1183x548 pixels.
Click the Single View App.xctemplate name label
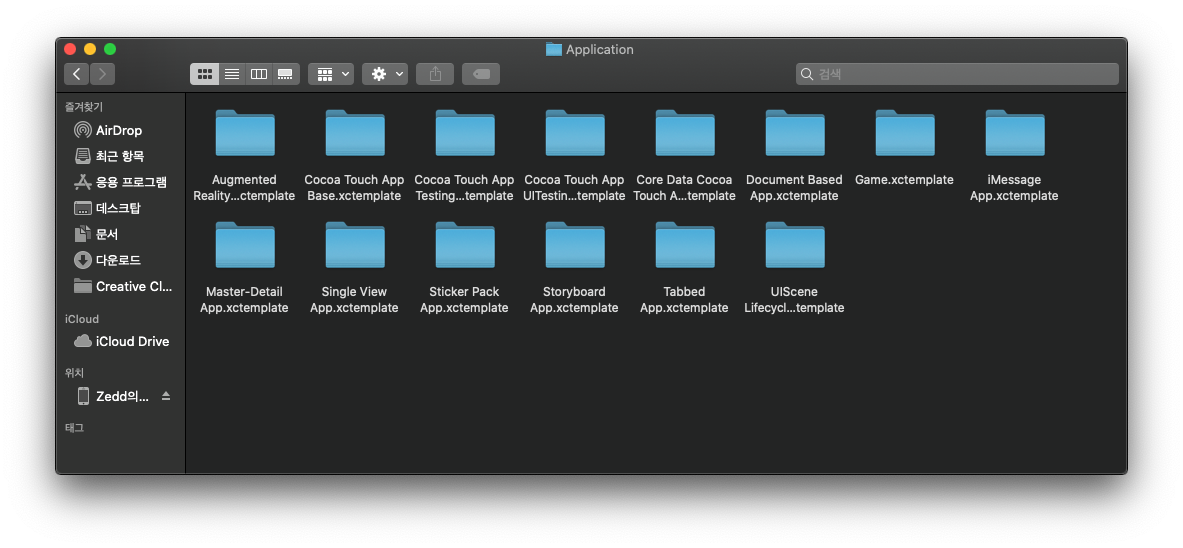pos(355,300)
